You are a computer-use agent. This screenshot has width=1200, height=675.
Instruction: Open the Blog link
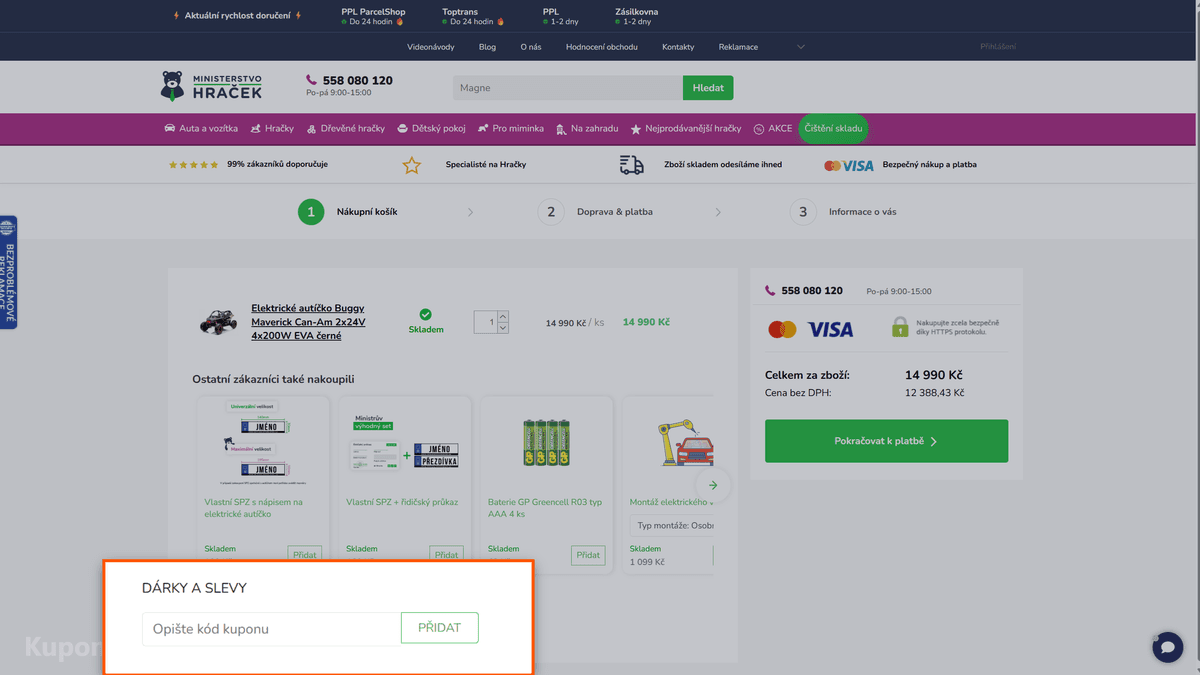point(487,47)
